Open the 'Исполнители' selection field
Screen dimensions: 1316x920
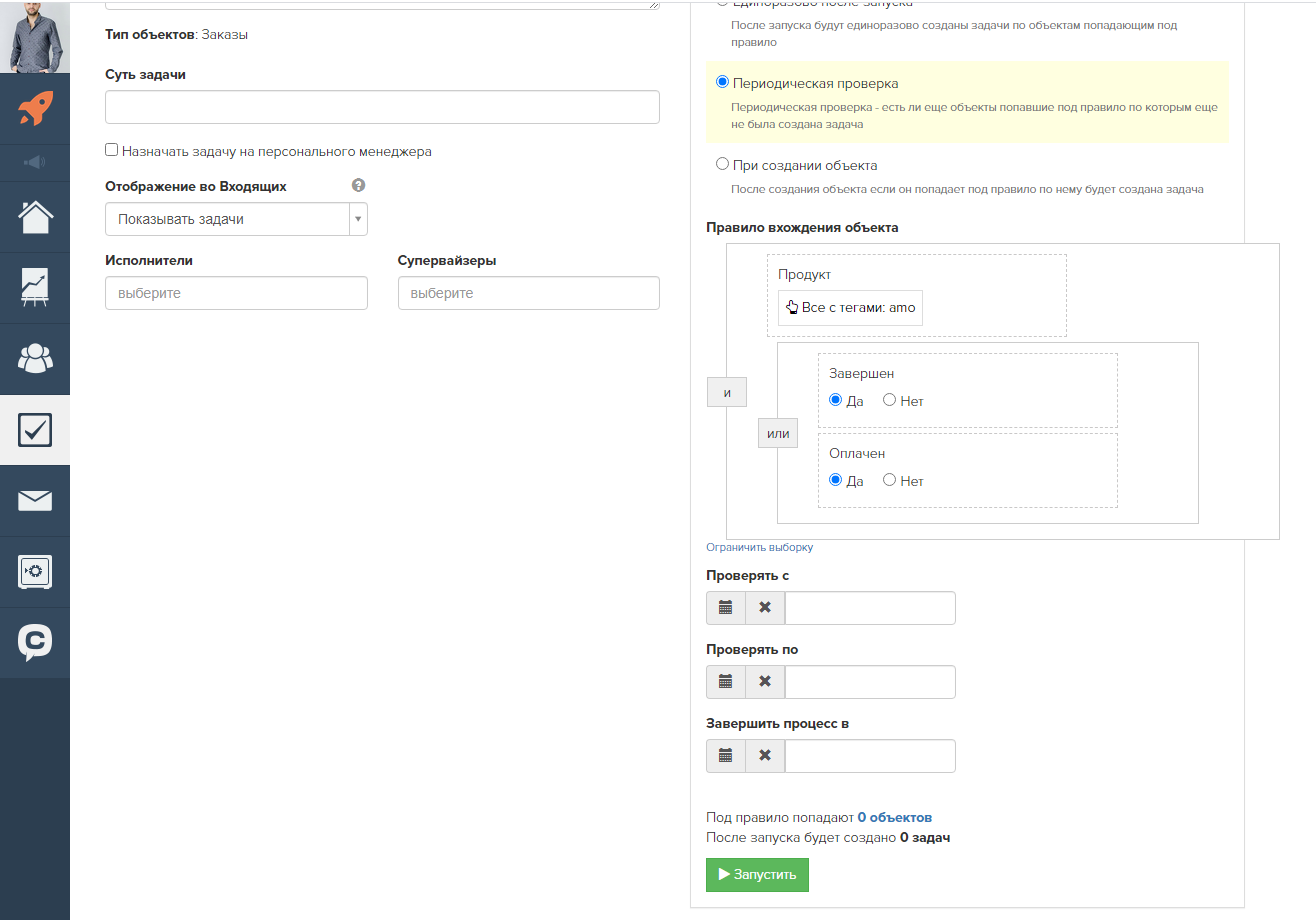(236, 294)
